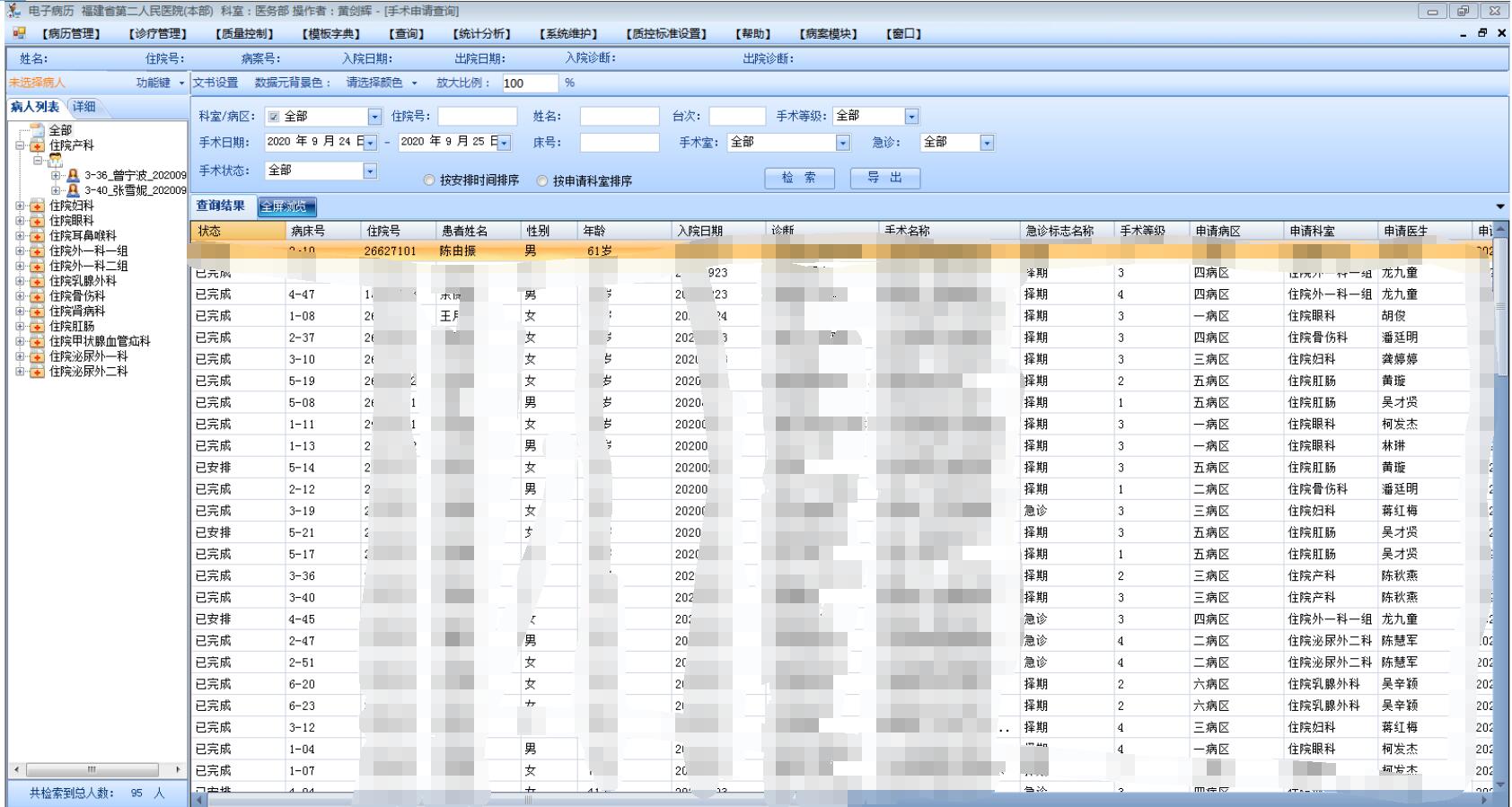Open the 手术等级 dropdown
The width and height of the screenshot is (1512, 807).
click(x=912, y=117)
